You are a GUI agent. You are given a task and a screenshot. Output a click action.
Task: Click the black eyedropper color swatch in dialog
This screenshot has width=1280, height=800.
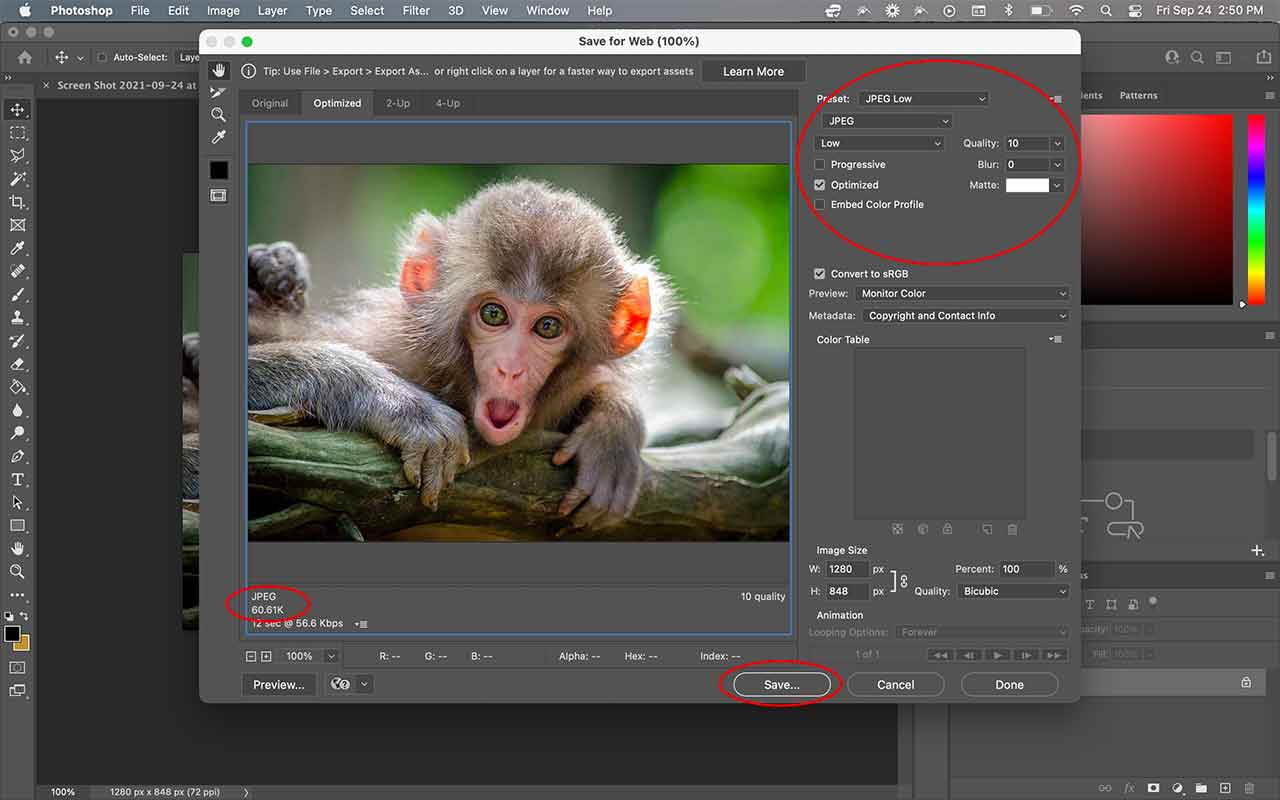[x=218, y=170]
